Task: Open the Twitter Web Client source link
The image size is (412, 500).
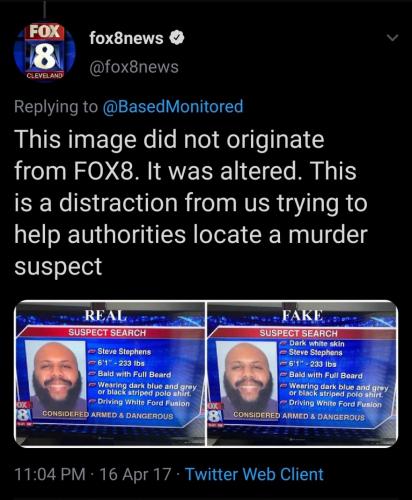Action: point(254,474)
